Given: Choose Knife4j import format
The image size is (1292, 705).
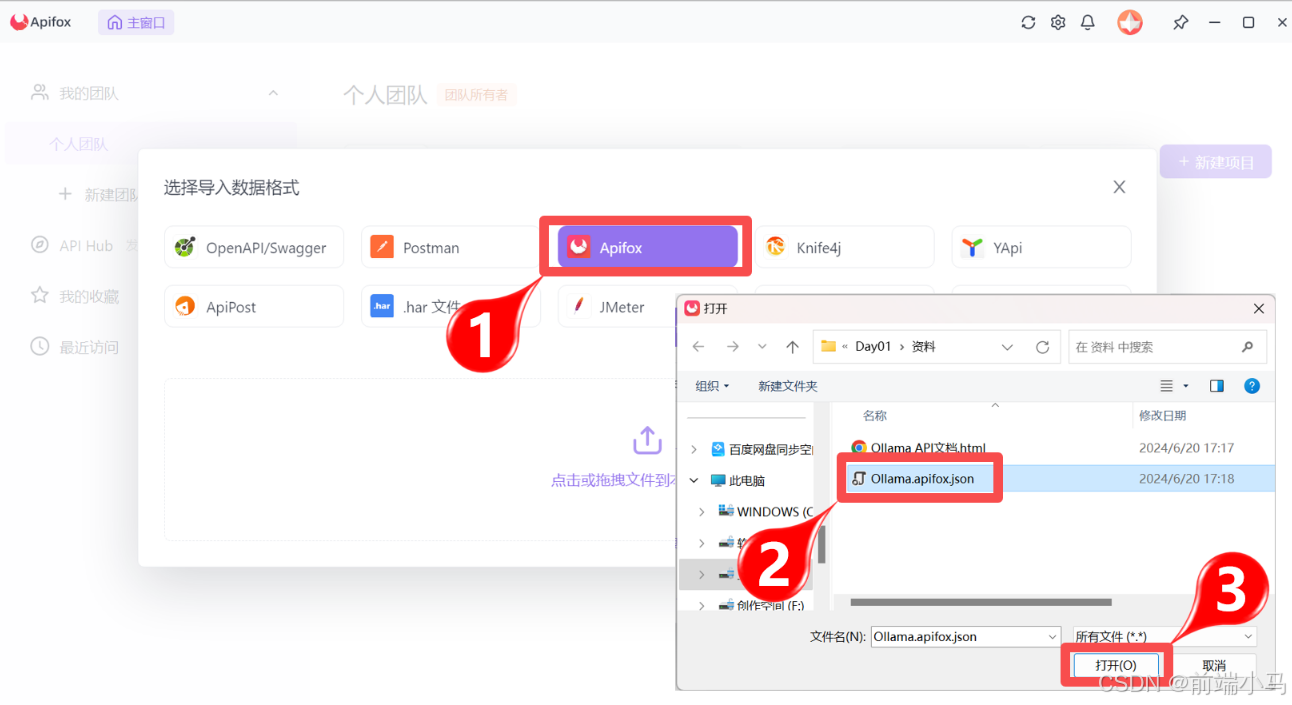Looking at the screenshot, I should pyautogui.click(x=844, y=247).
